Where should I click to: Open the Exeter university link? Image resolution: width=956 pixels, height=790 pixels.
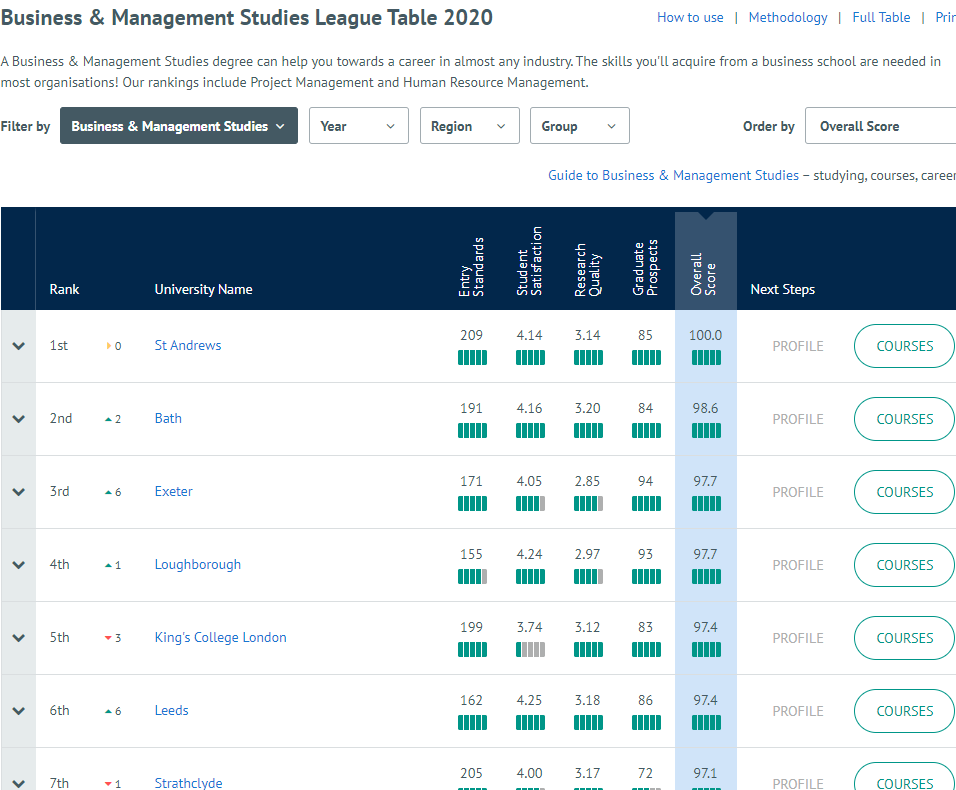174,491
